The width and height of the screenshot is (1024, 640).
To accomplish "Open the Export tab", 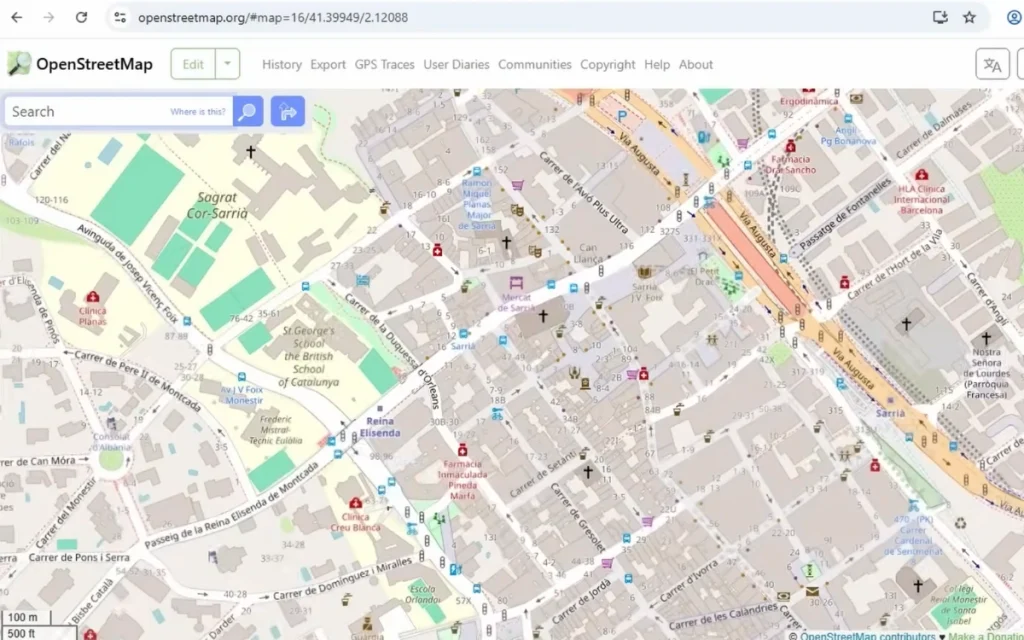I will [328, 64].
